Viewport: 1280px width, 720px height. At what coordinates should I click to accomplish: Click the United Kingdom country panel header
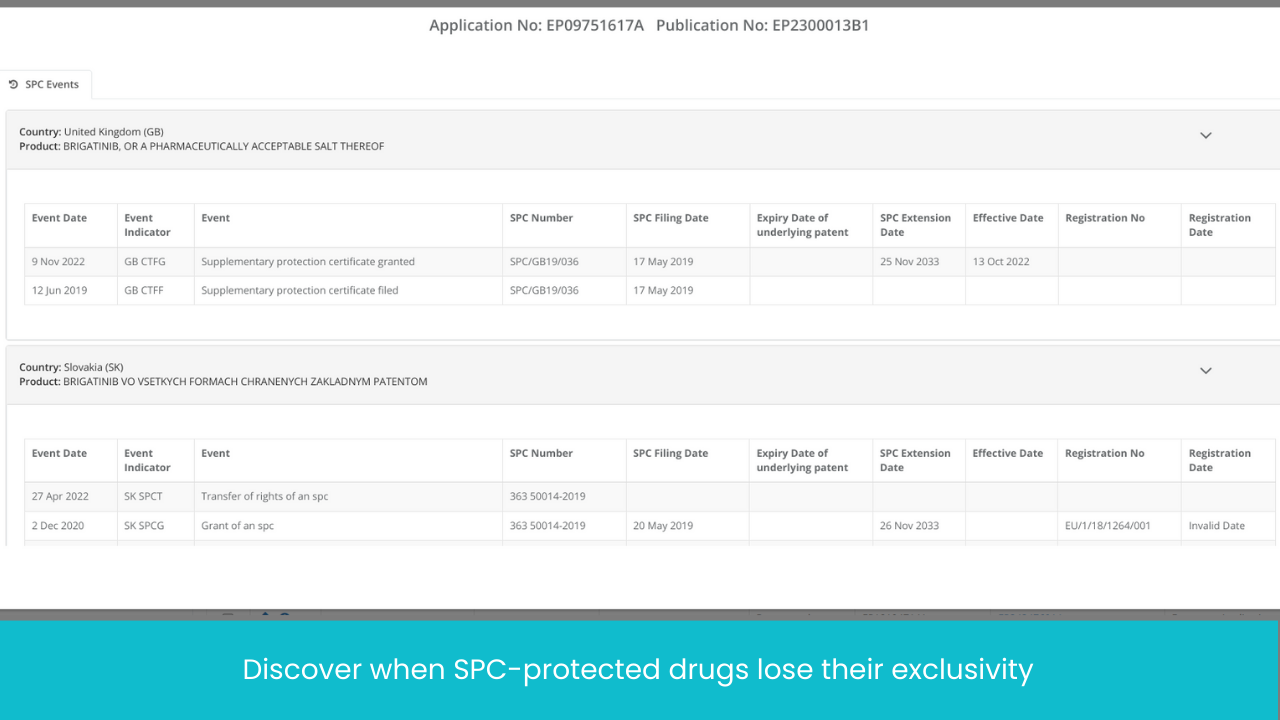coord(600,139)
